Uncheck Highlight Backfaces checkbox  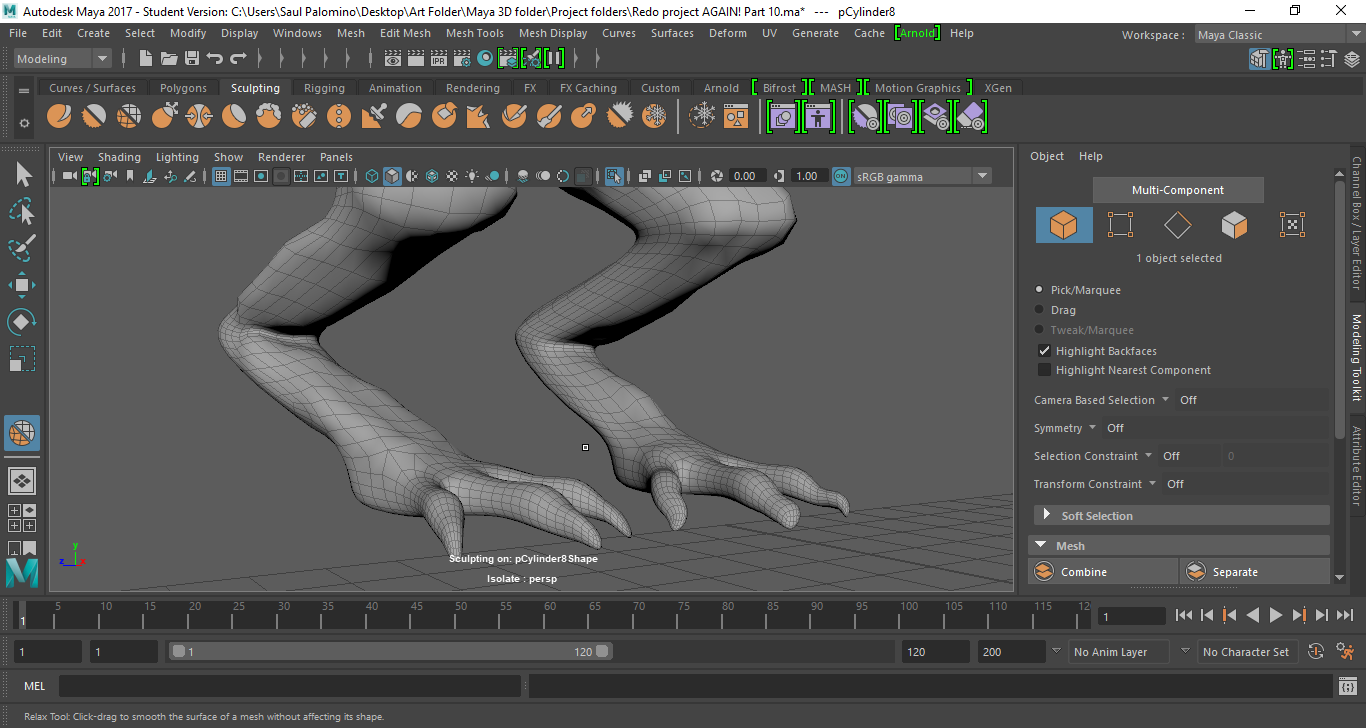point(1044,351)
